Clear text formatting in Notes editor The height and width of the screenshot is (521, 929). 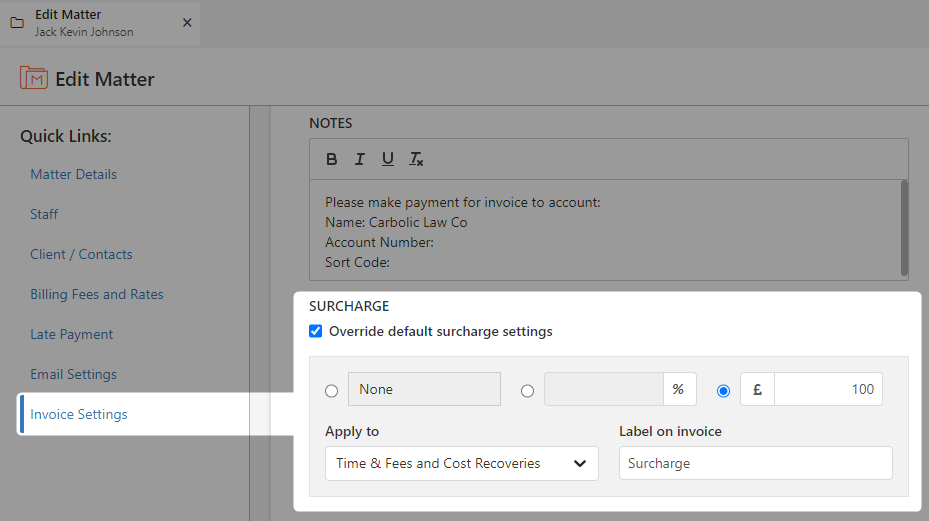(x=416, y=159)
